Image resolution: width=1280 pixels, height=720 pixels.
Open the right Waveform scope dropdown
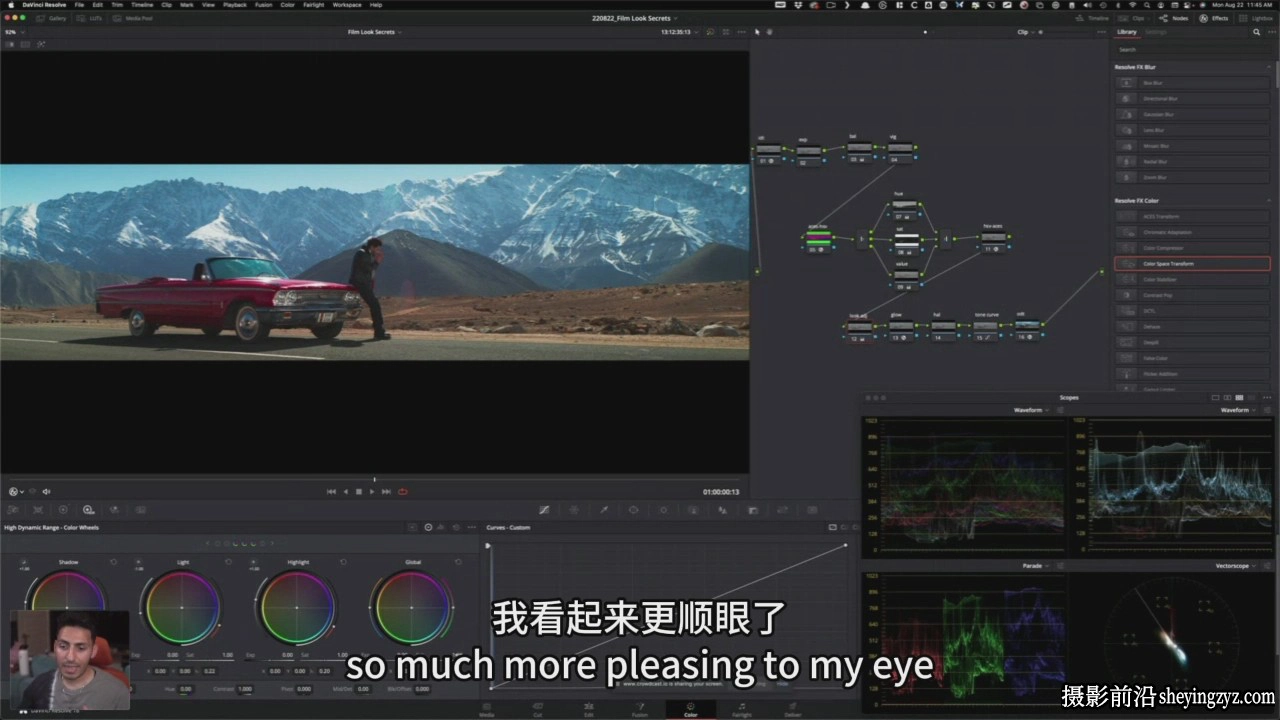coord(1238,410)
